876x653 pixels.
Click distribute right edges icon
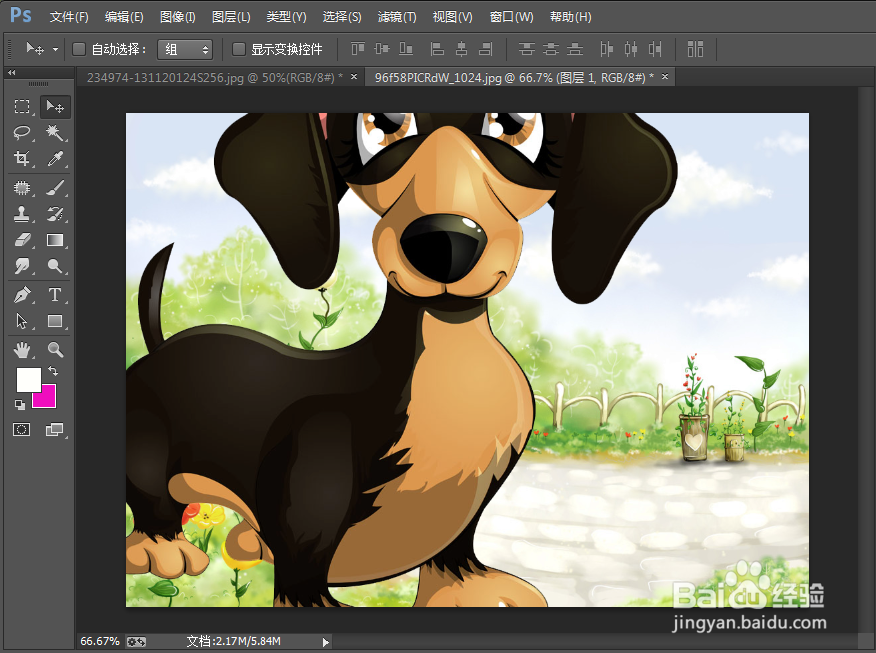pos(655,49)
